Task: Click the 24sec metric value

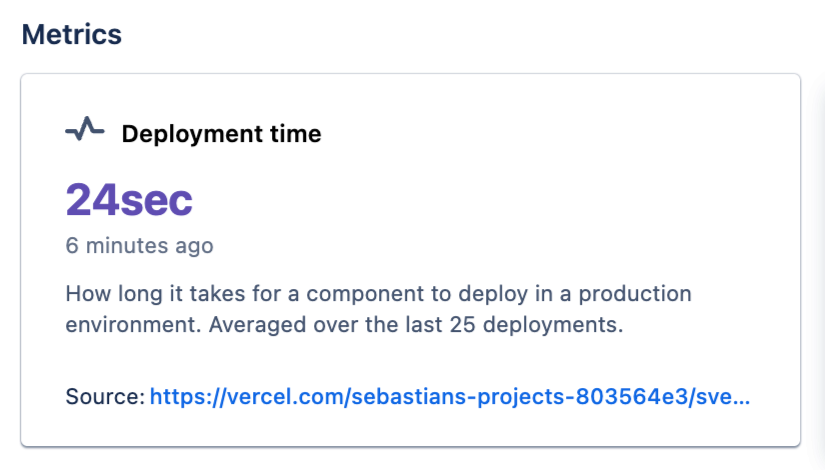Action: [x=129, y=200]
